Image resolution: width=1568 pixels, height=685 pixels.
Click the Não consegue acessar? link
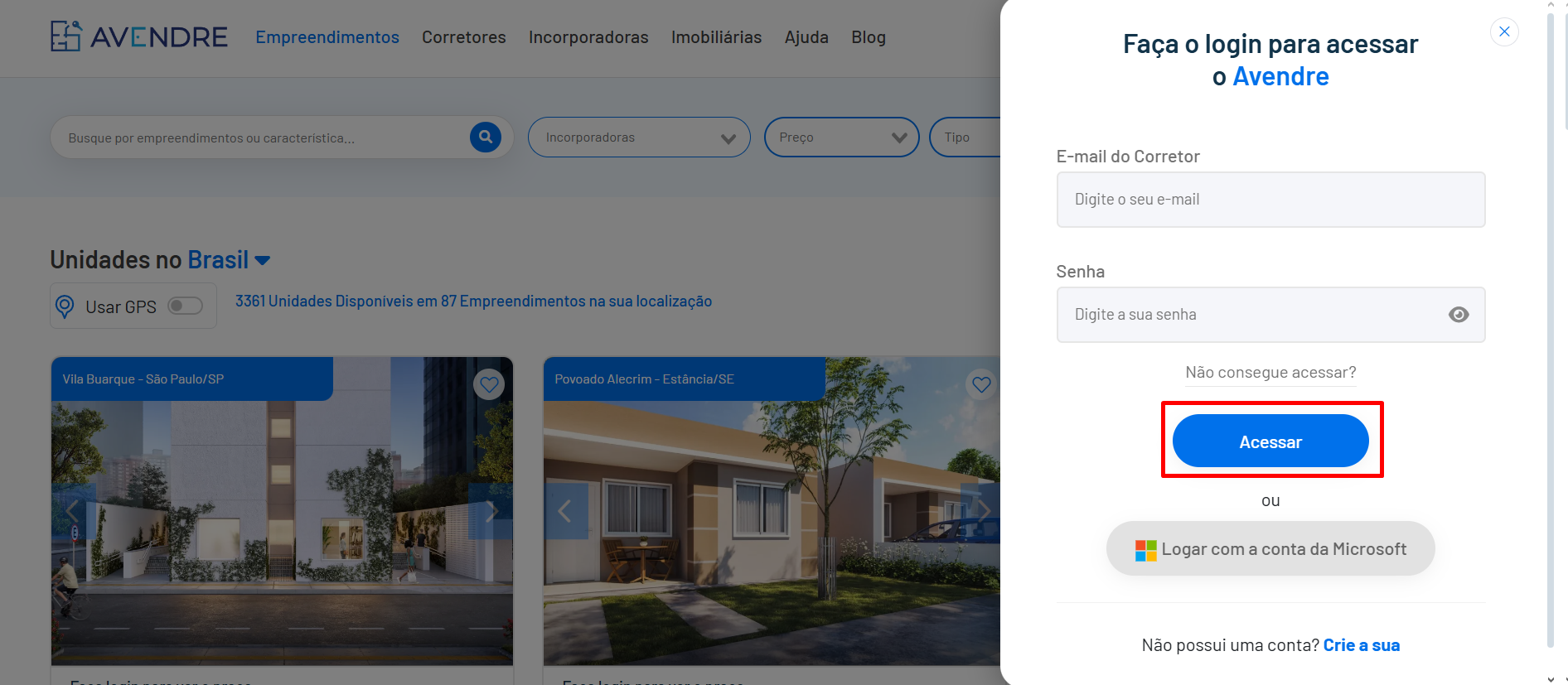(x=1270, y=373)
